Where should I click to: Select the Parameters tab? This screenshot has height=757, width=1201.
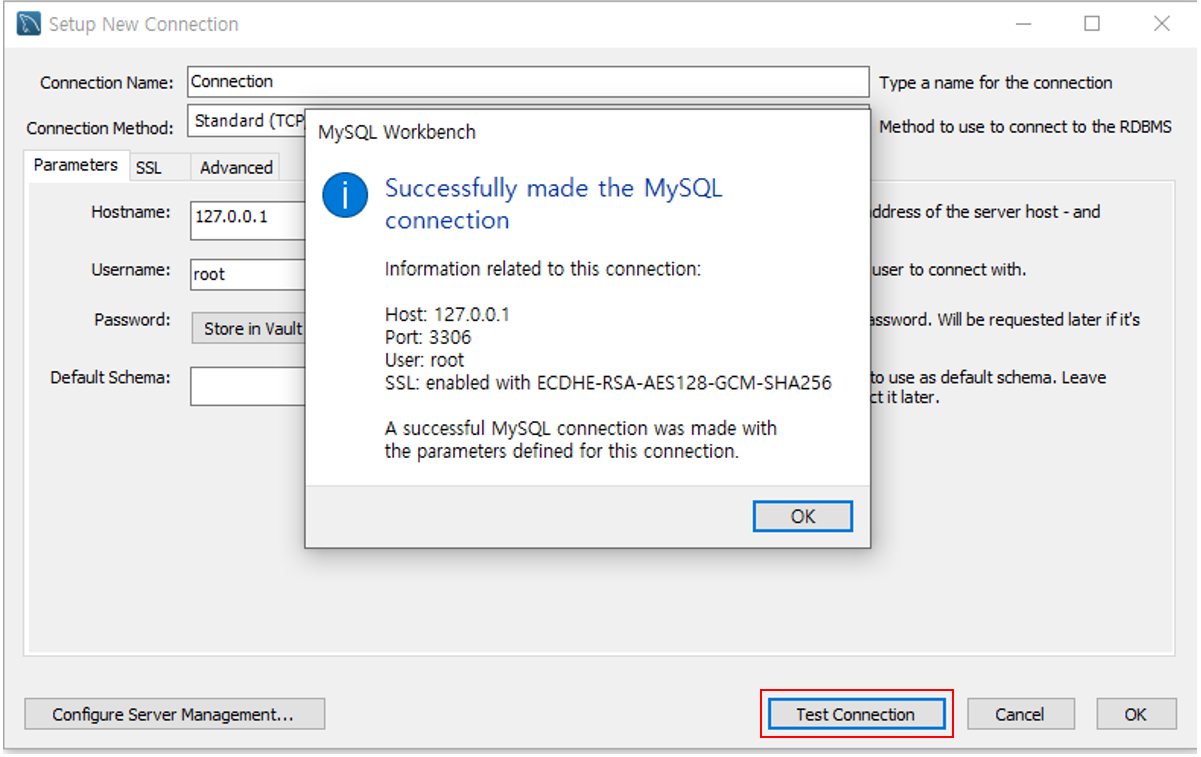click(x=76, y=165)
